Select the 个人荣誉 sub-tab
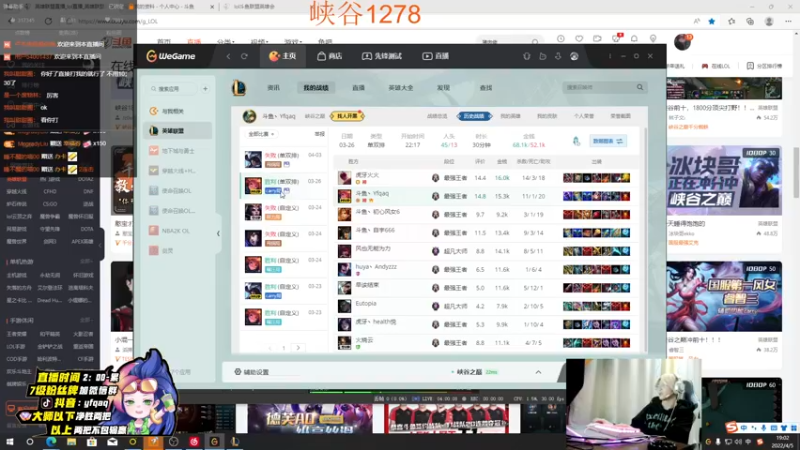800x450 pixels. pos(584,116)
